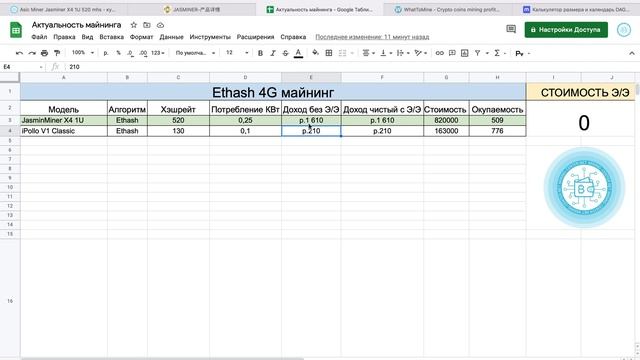Open text wrapping dropdown

403,53
